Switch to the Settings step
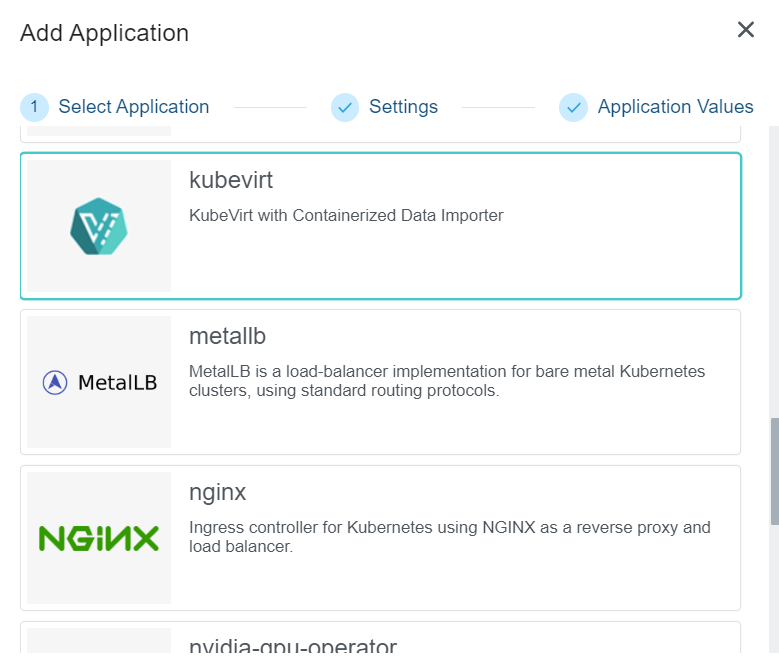The width and height of the screenshot is (779, 670). tap(403, 107)
